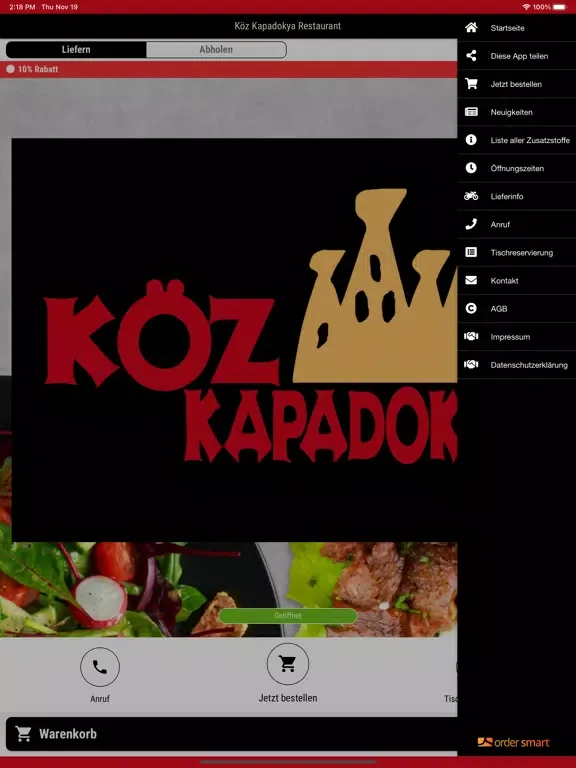This screenshot has height=768, width=576.
Task: Switch to the Abholen pickup option
Action: (216, 49)
